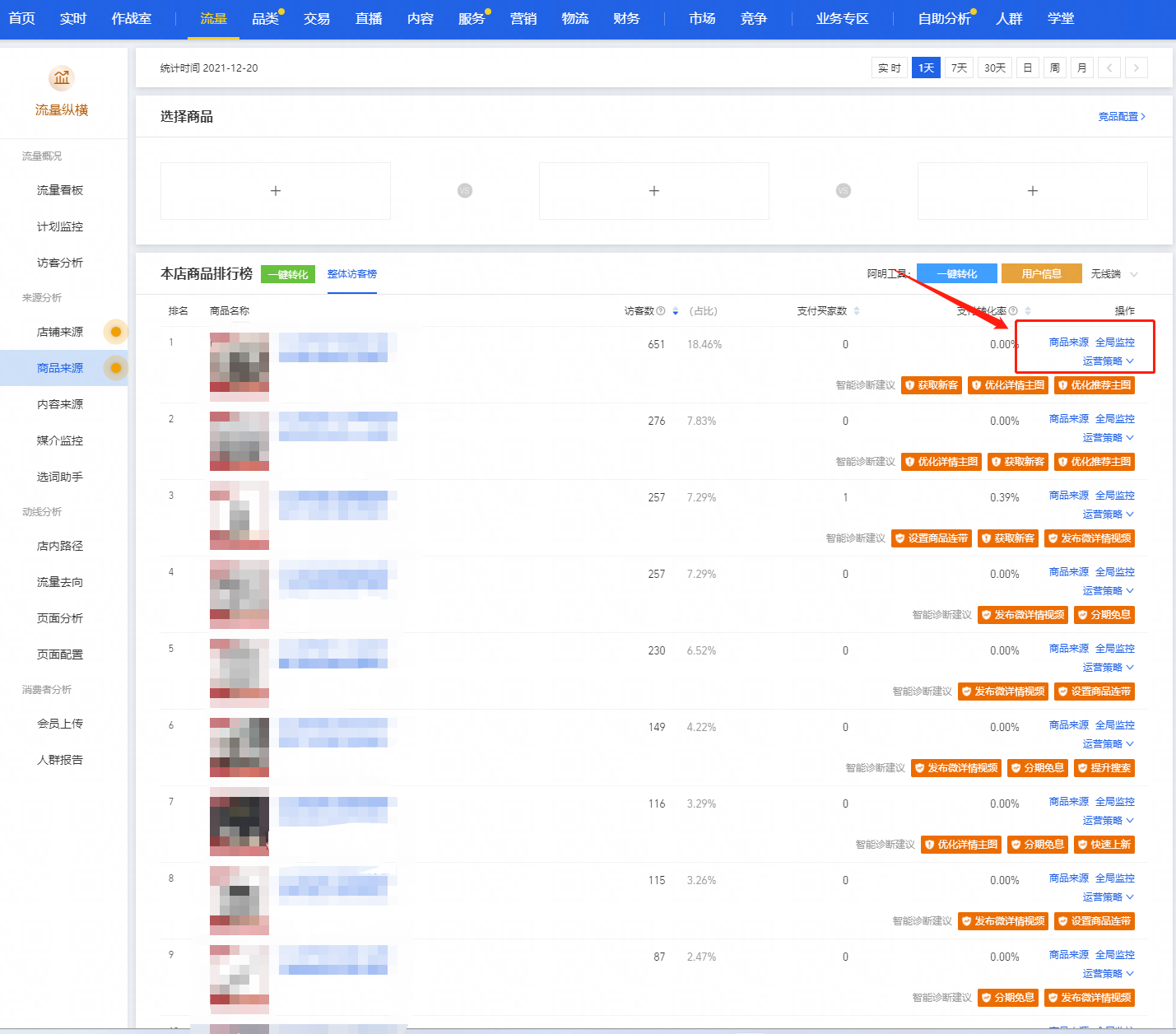Open the 竞品配置 link

click(x=1122, y=117)
